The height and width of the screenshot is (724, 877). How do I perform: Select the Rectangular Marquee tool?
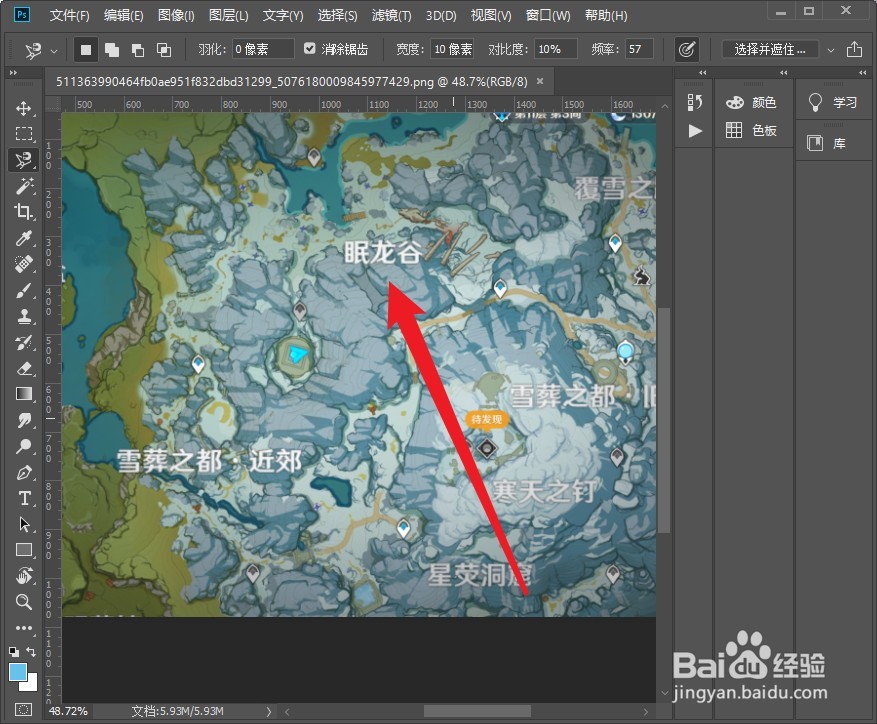coord(23,134)
